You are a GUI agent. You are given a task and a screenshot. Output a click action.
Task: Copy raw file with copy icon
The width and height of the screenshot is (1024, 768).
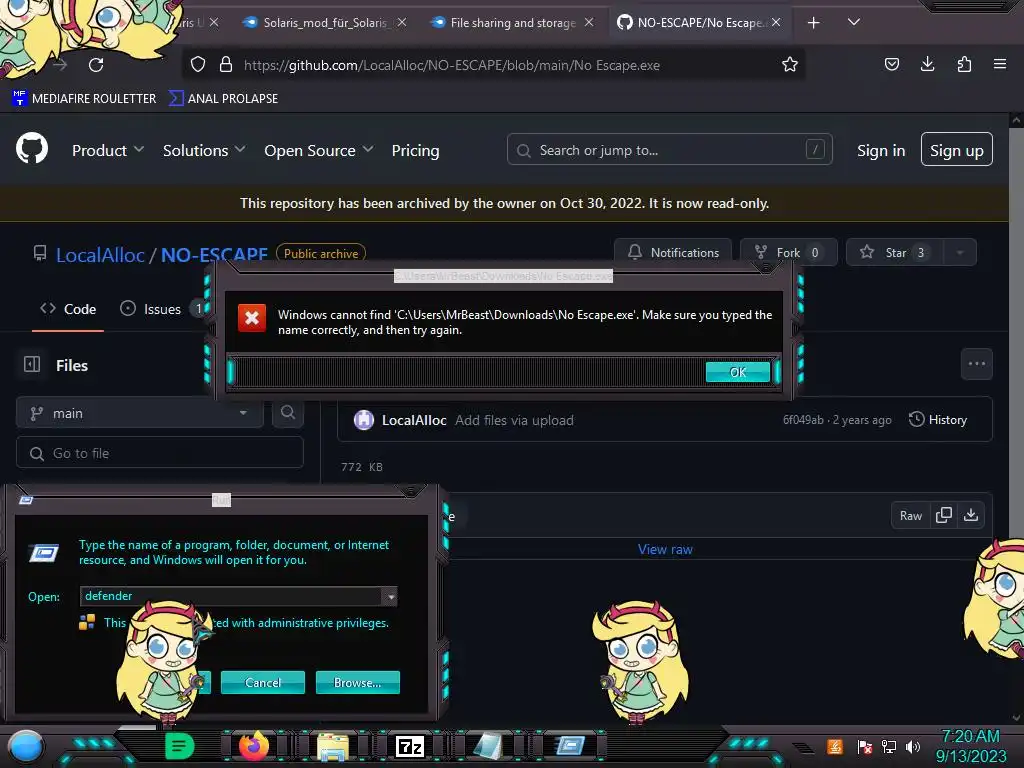click(944, 515)
